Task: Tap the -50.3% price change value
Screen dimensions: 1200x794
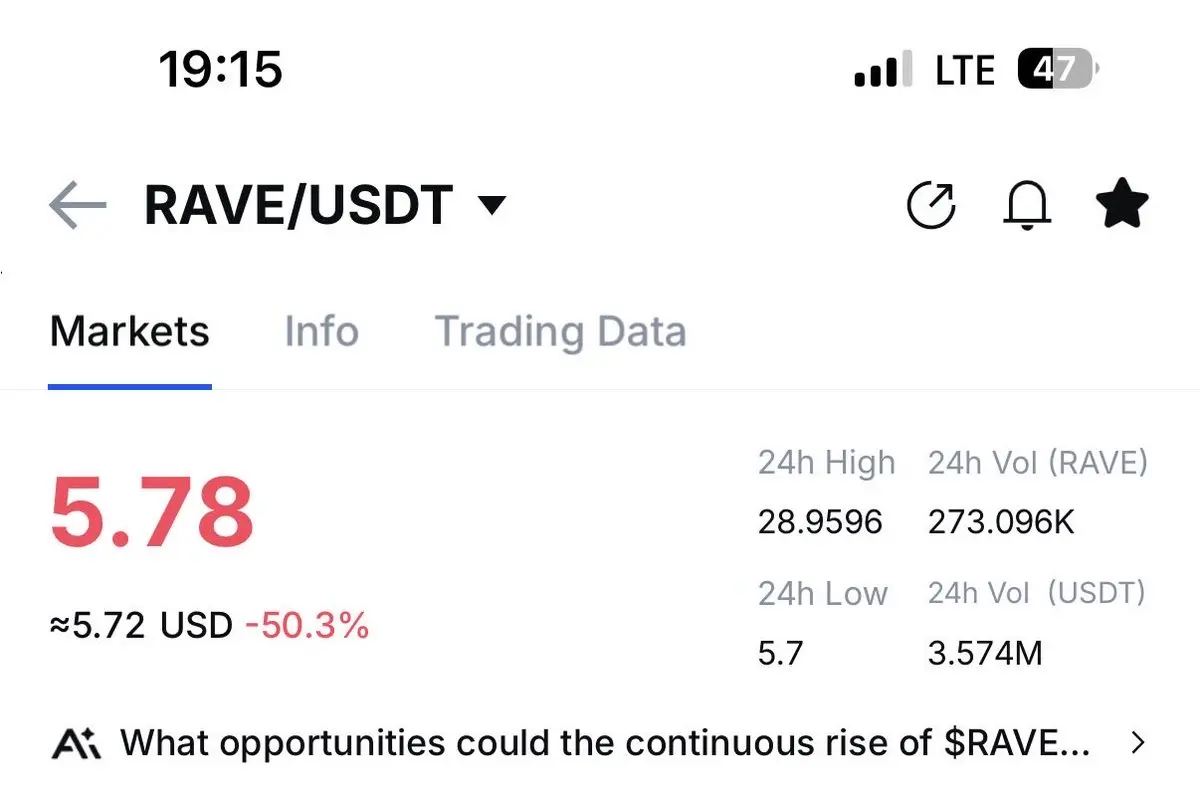Action: (307, 626)
